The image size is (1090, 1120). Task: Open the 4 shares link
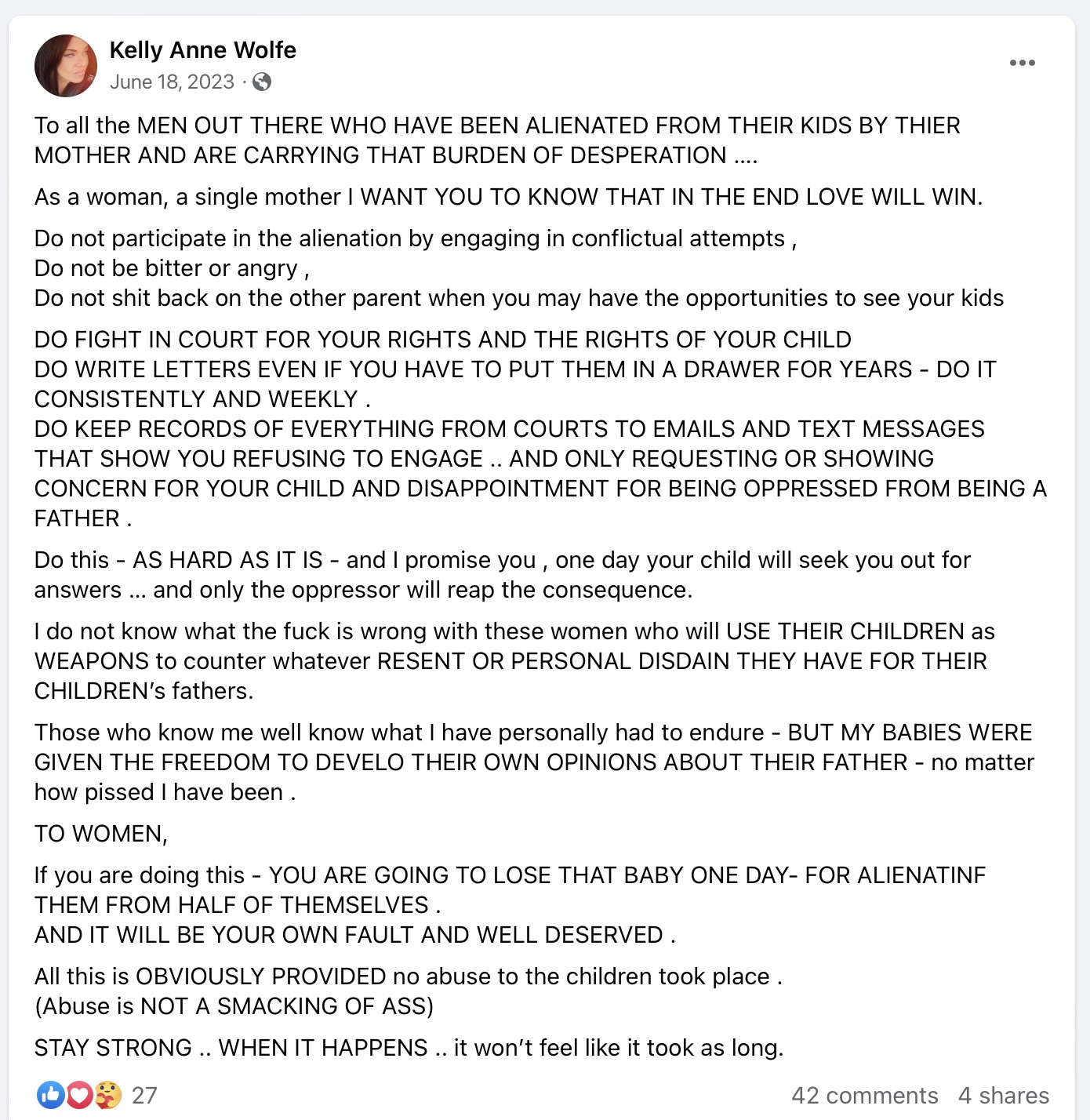(1003, 1095)
